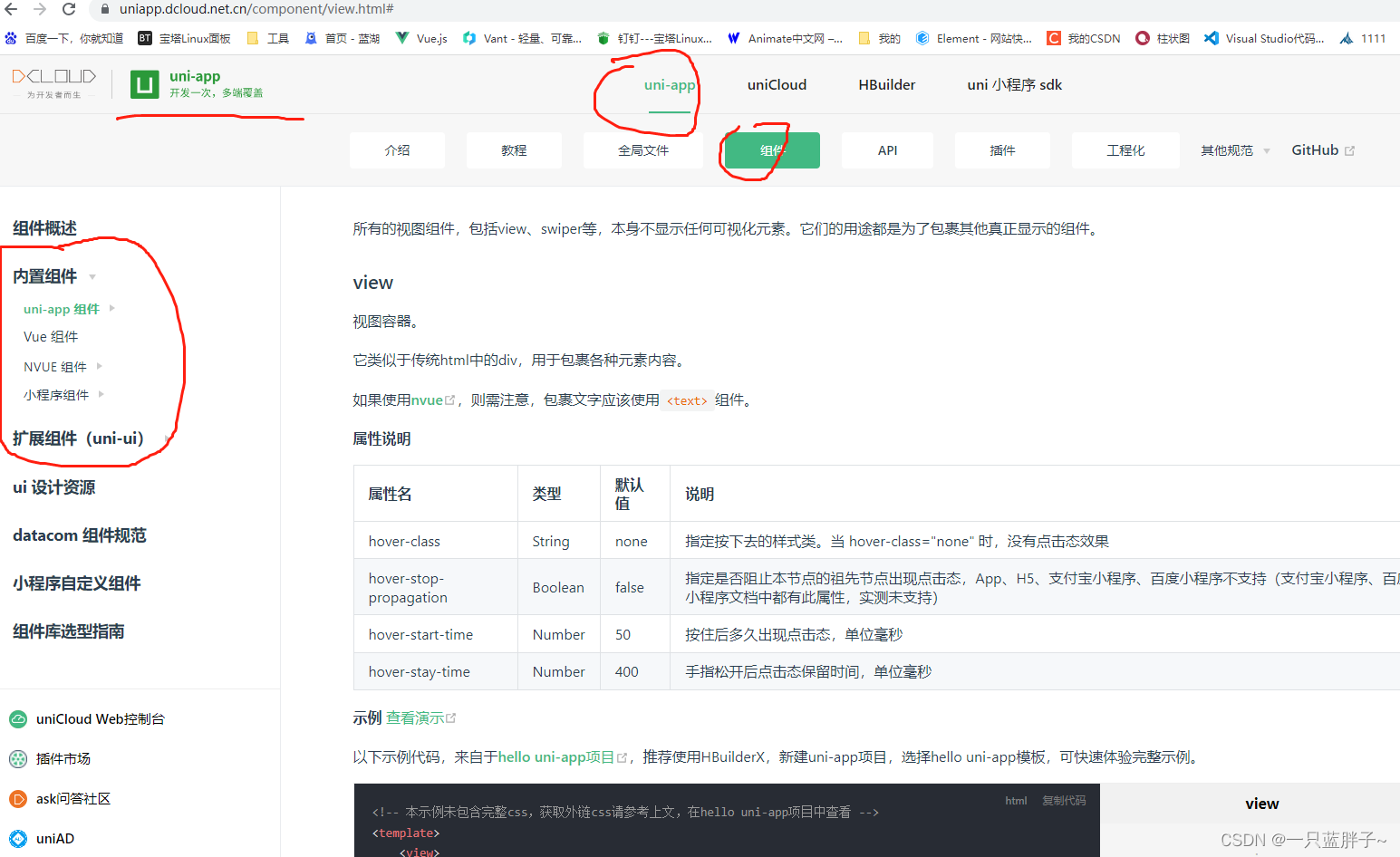
Task: Open the 百度一下 bookmark
Action: (x=68, y=38)
